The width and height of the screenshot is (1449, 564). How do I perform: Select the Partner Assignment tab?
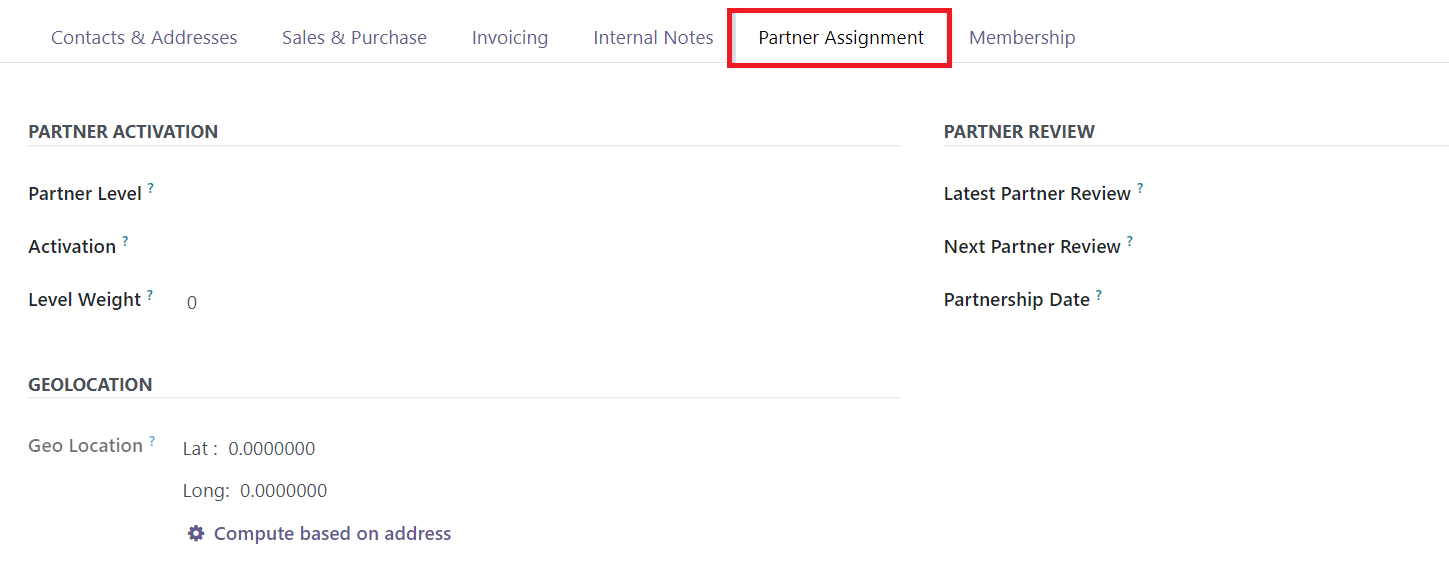click(x=841, y=38)
